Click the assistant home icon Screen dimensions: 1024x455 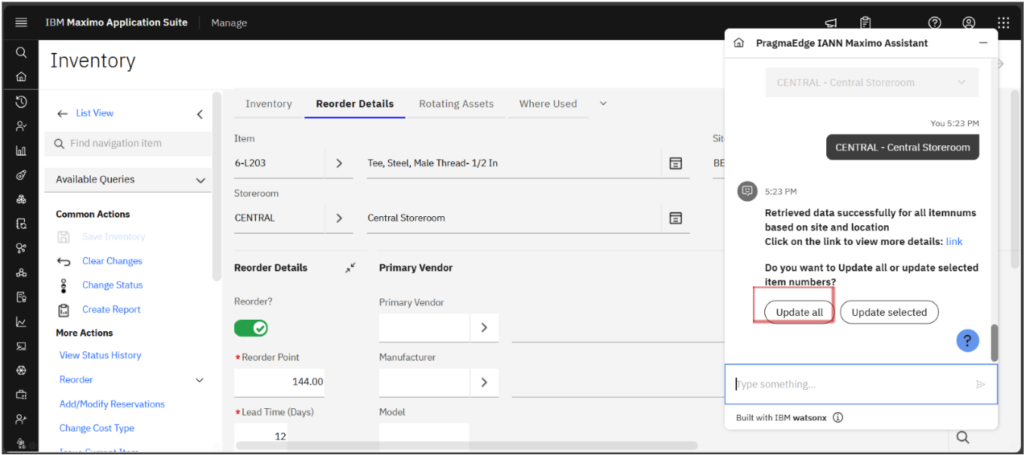(x=739, y=43)
